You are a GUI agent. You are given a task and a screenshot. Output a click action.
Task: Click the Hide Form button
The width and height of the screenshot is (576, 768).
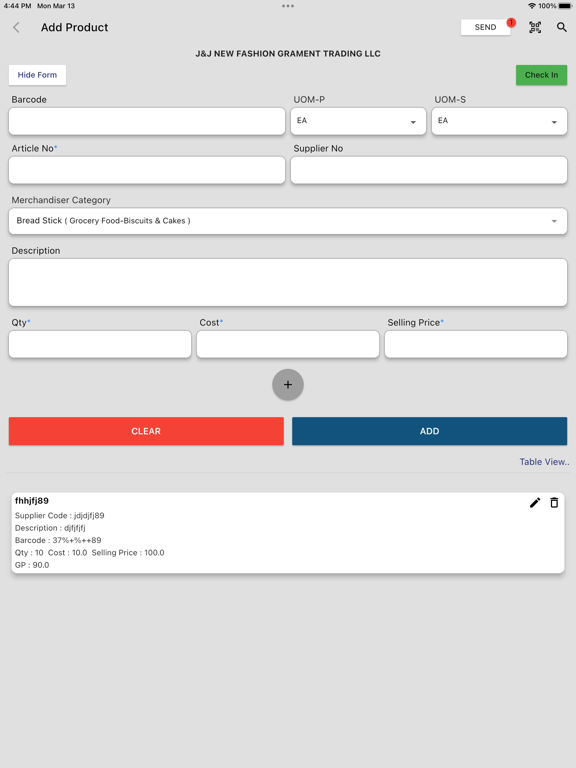37,75
